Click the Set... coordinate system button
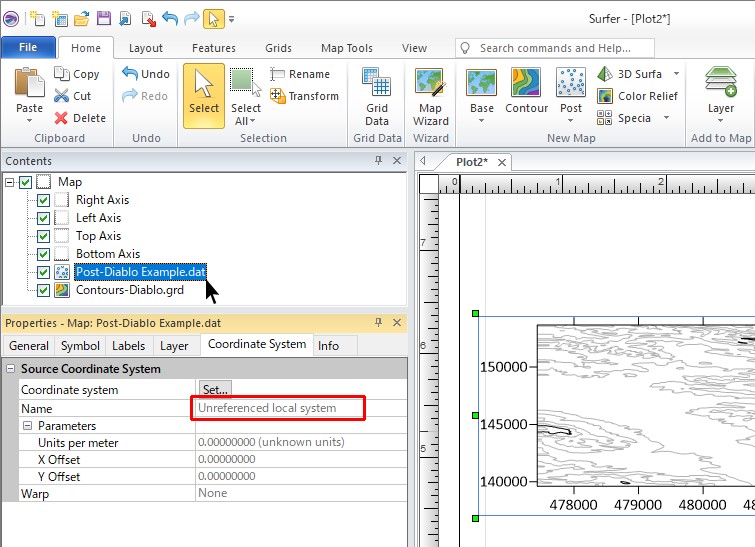755x547 pixels. click(x=215, y=389)
